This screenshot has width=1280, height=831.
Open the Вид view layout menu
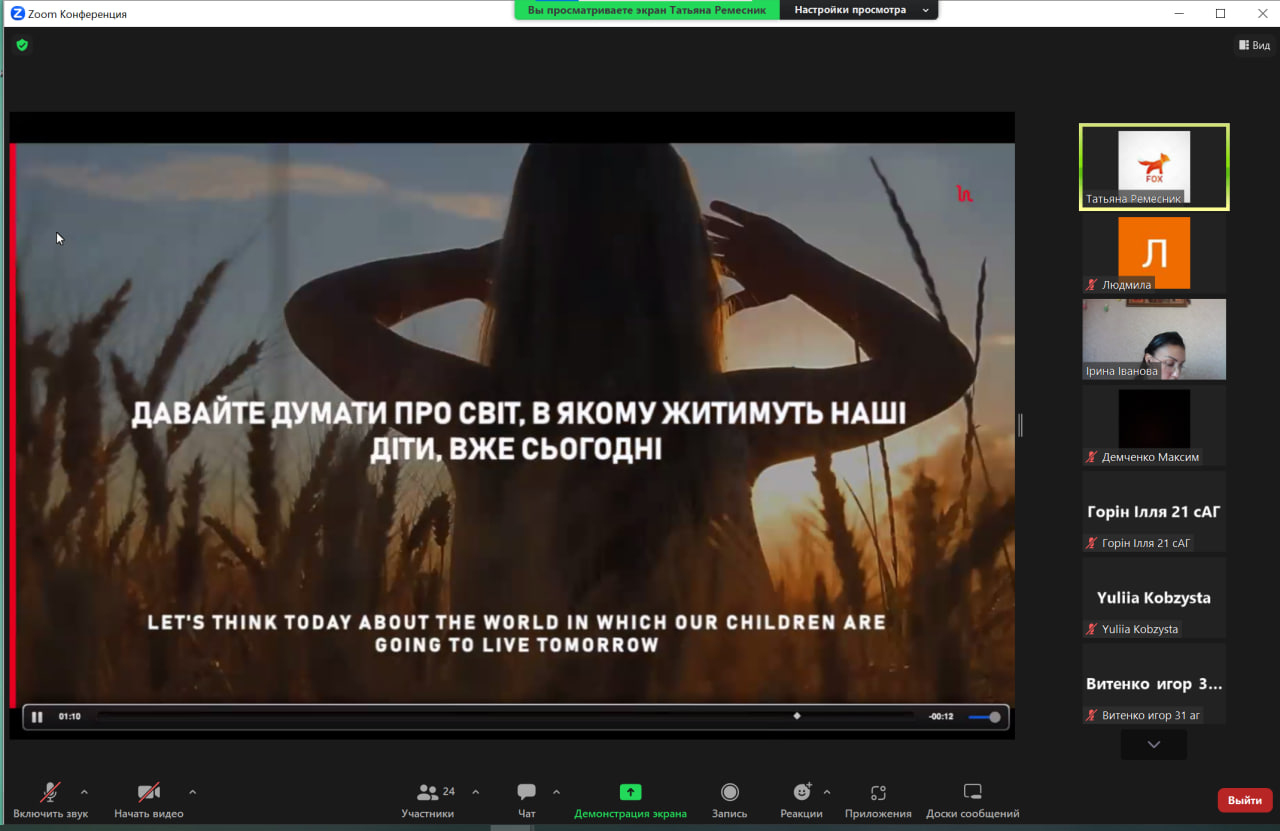tap(1254, 45)
